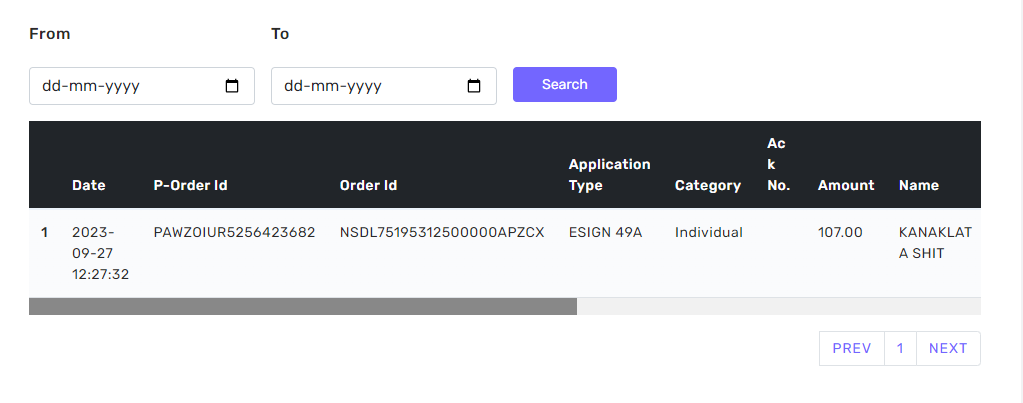Click the Order Id column header
1023x403 pixels.
pos(368,185)
